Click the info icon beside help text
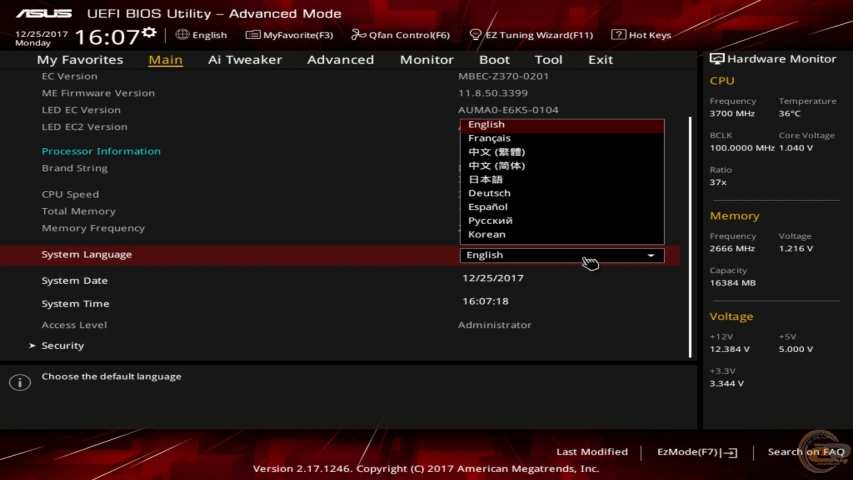This screenshot has width=853, height=480. (x=20, y=382)
